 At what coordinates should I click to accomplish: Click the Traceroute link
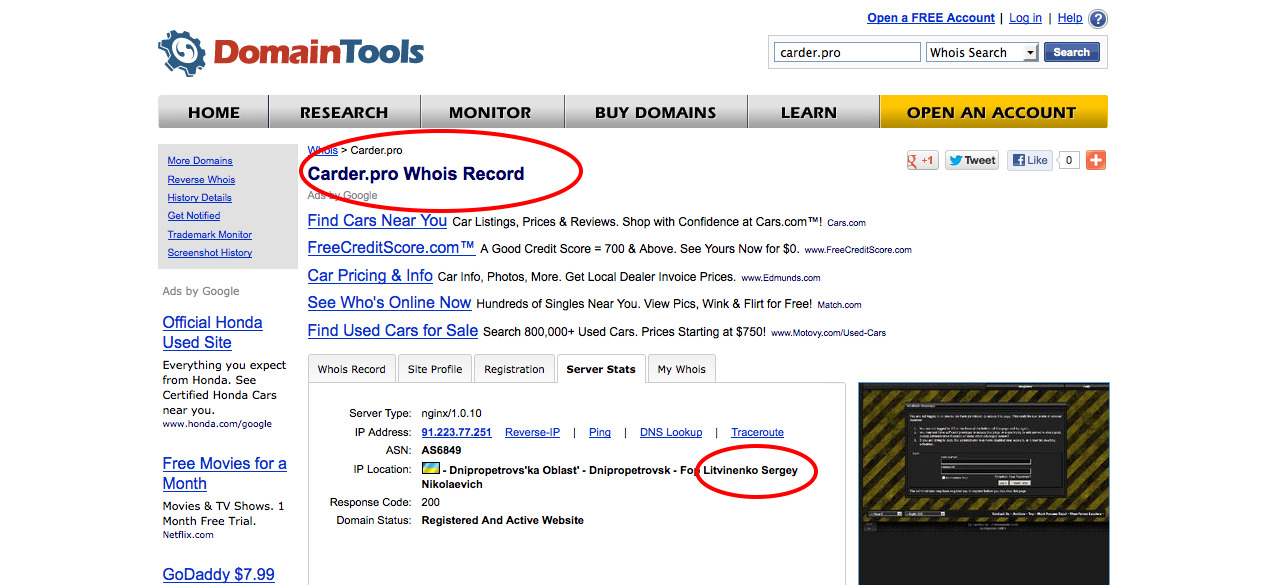tap(757, 433)
